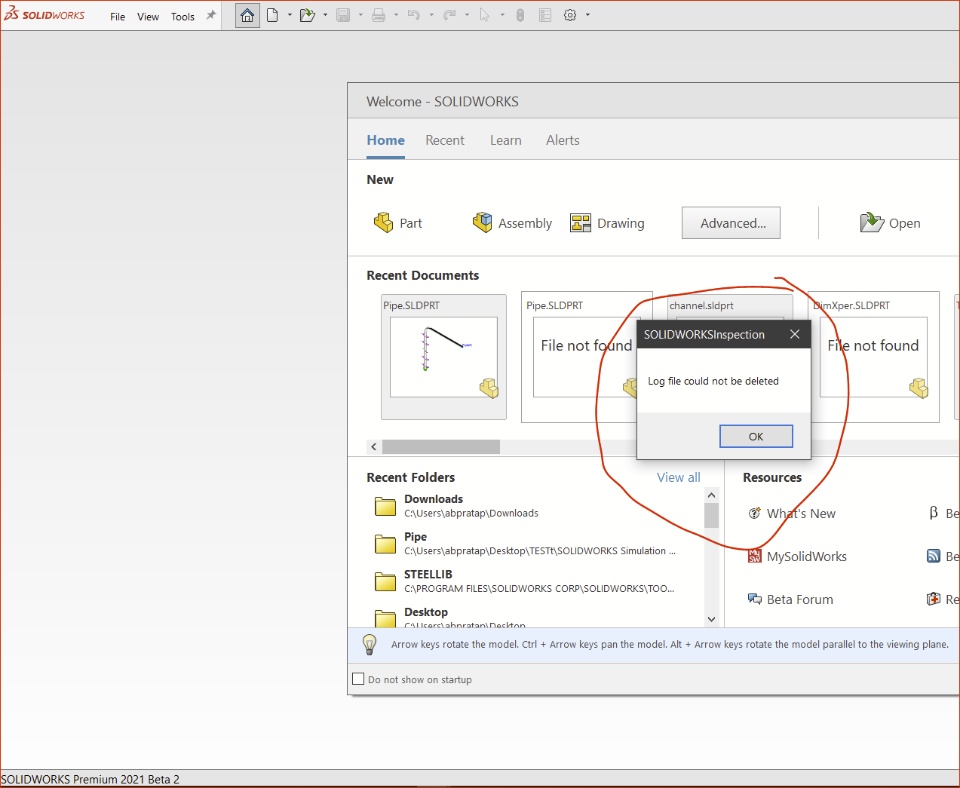Click the Rebuild traffic light icon
The image size is (960, 788).
[x=520, y=15]
